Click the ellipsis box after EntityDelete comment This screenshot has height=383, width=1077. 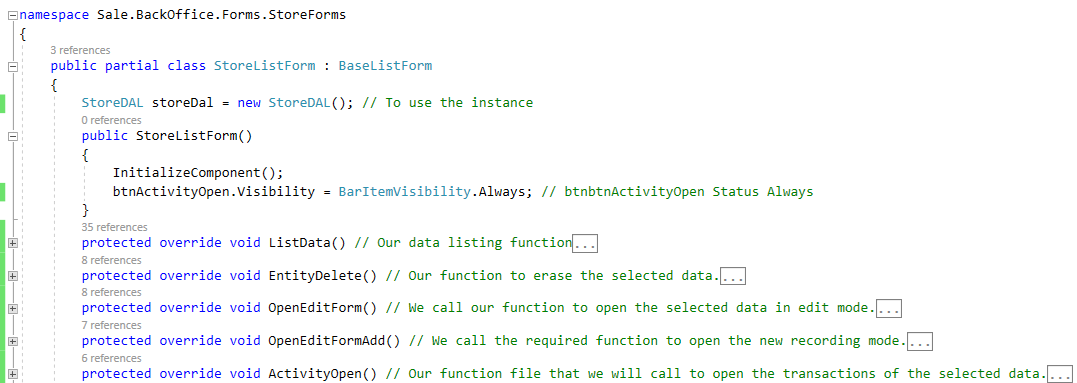click(x=733, y=276)
